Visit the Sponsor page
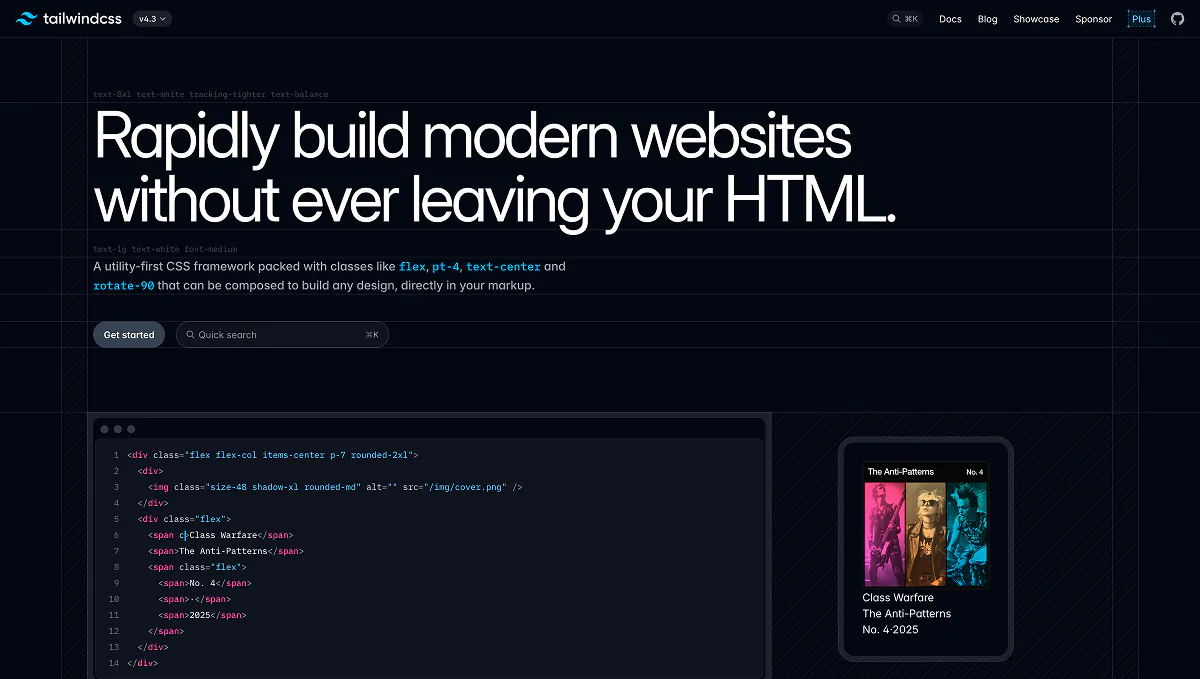The image size is (1200, 679). [1093, 19]
